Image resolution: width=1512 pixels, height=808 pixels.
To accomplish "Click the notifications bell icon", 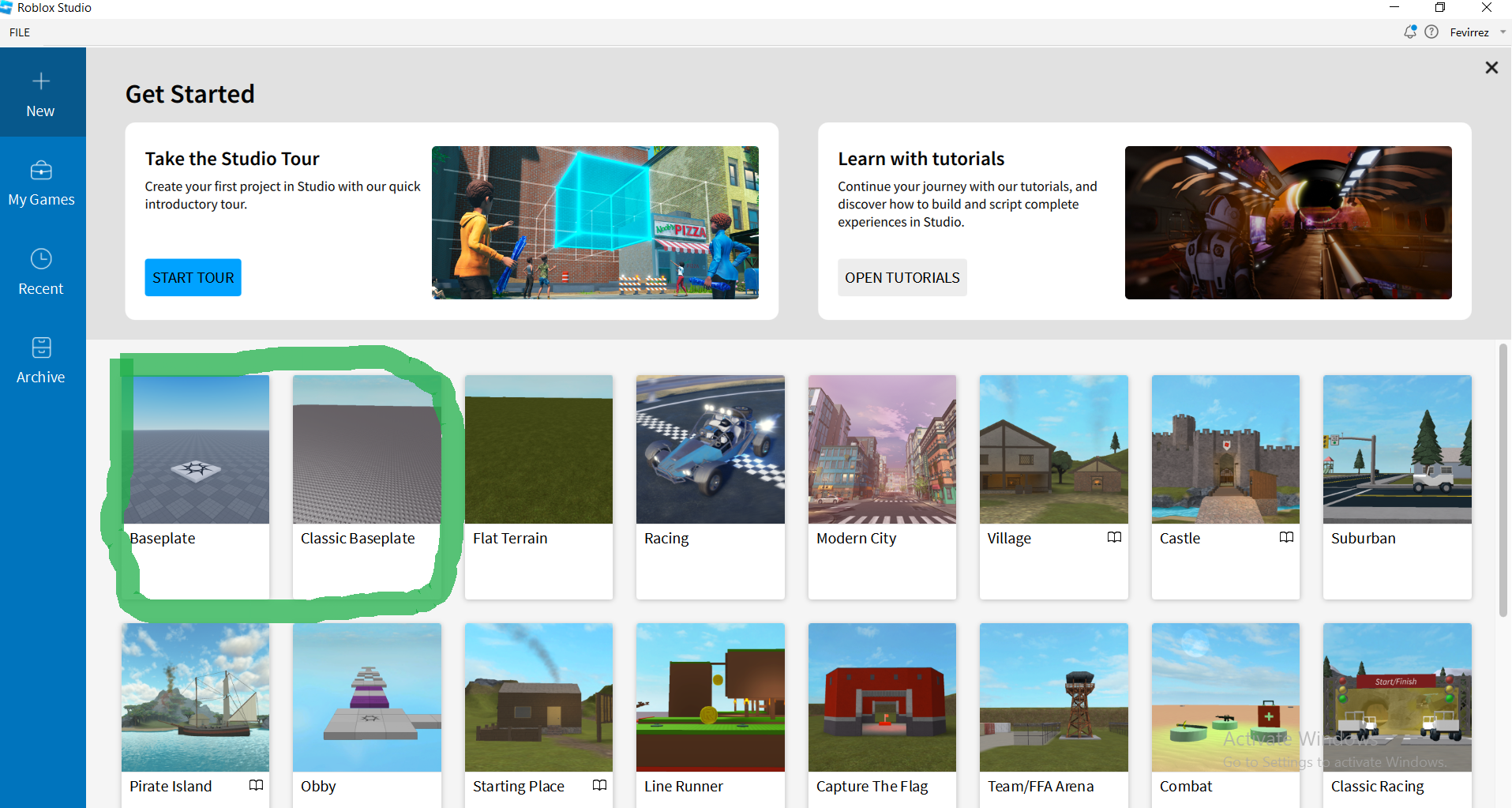I will [x=1410, y=32].
